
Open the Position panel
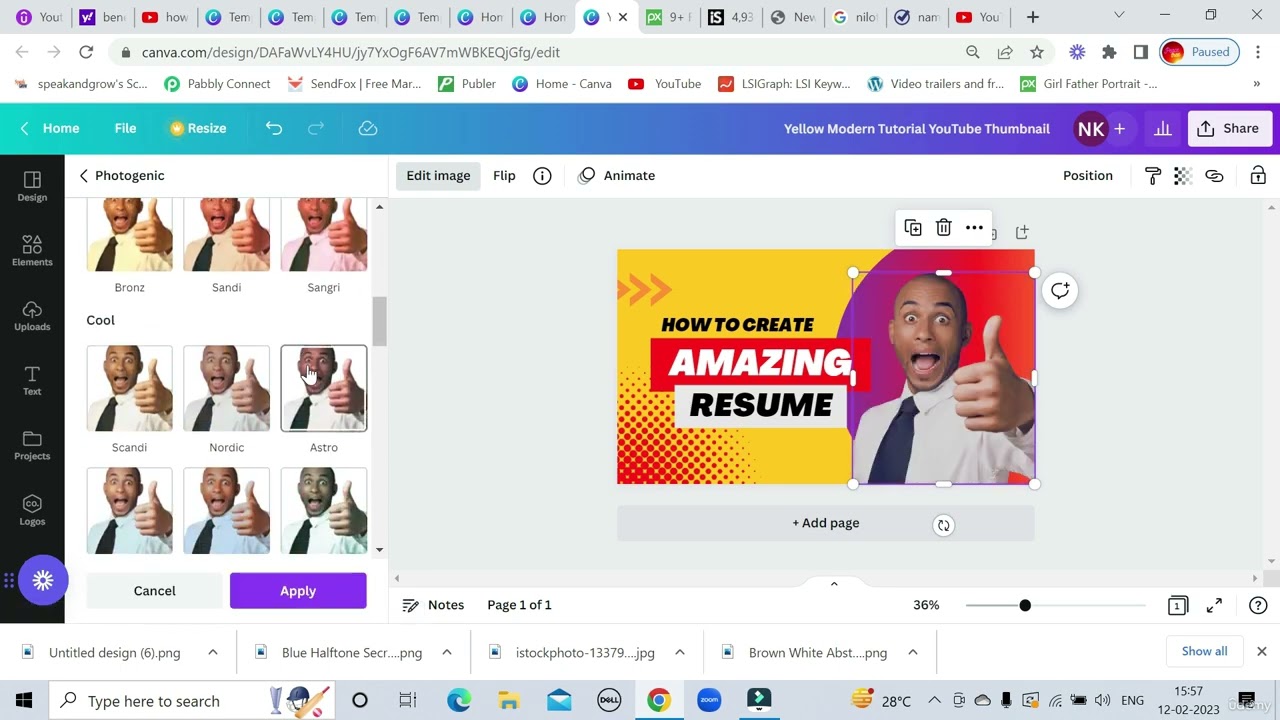1088,176
